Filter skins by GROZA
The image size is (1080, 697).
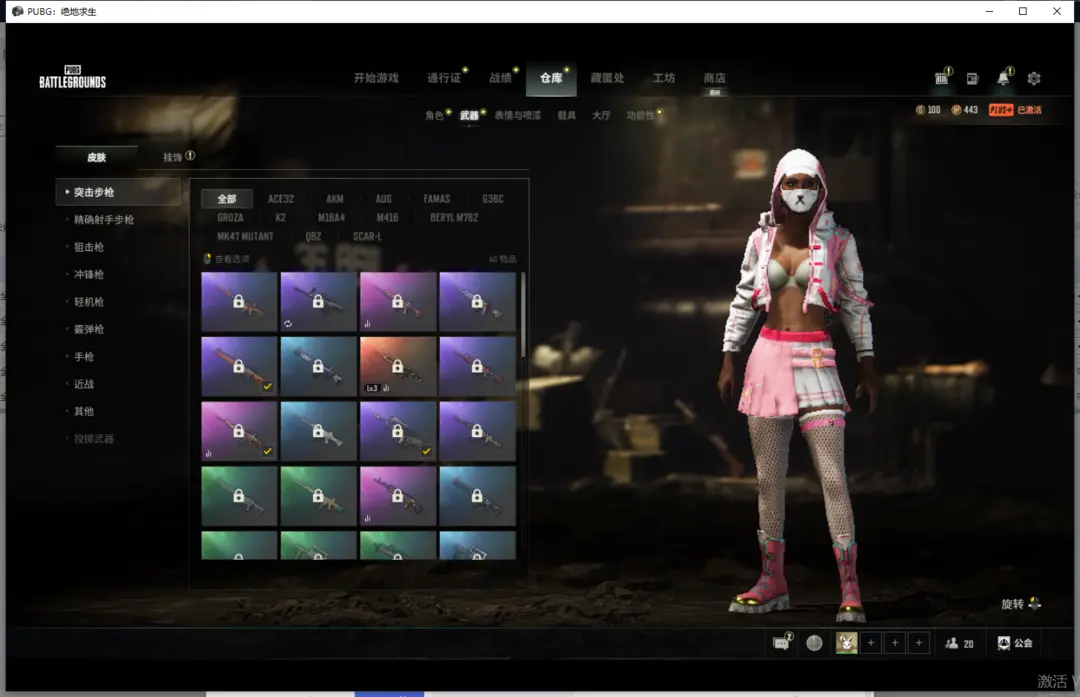coord(230,218)
